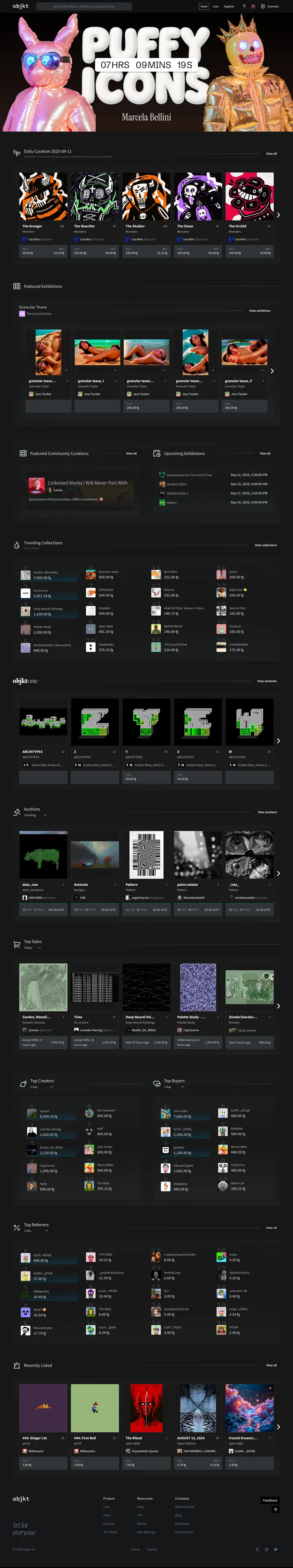This screenshot has width=293, height=1568.
Task: Click the Connect button
Action: 270,7
